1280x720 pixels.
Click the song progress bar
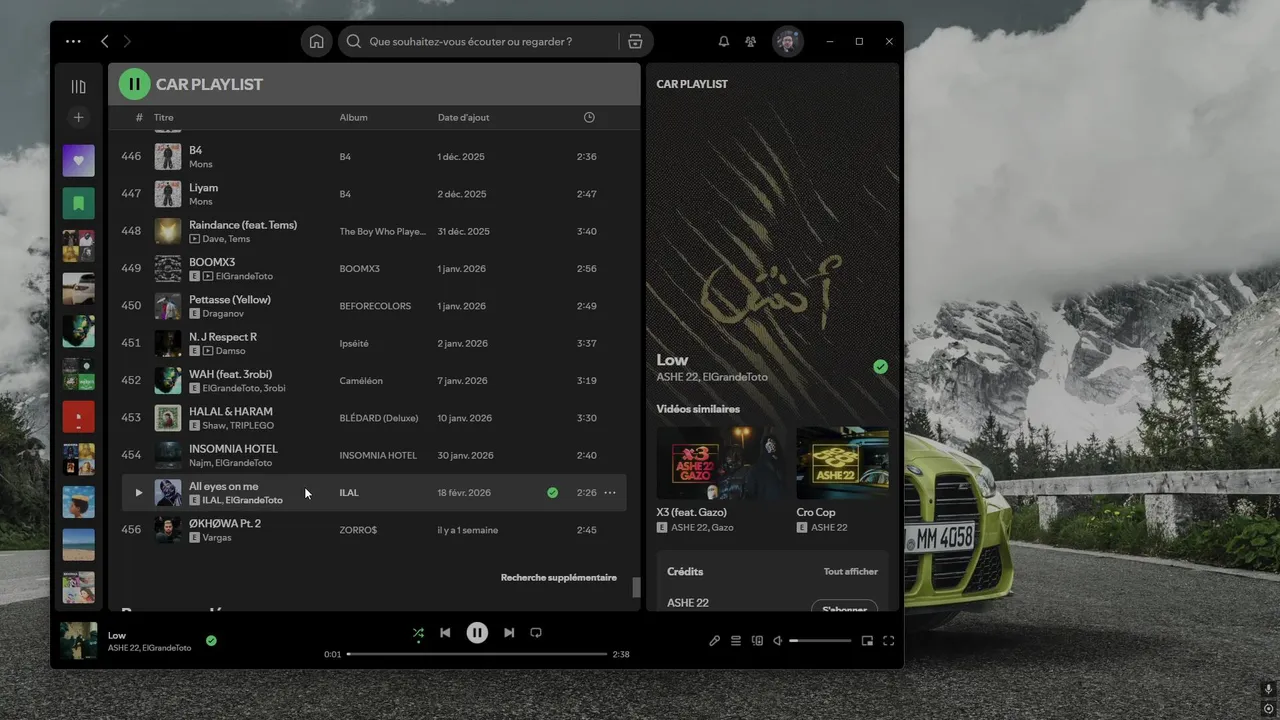[477, 654]
